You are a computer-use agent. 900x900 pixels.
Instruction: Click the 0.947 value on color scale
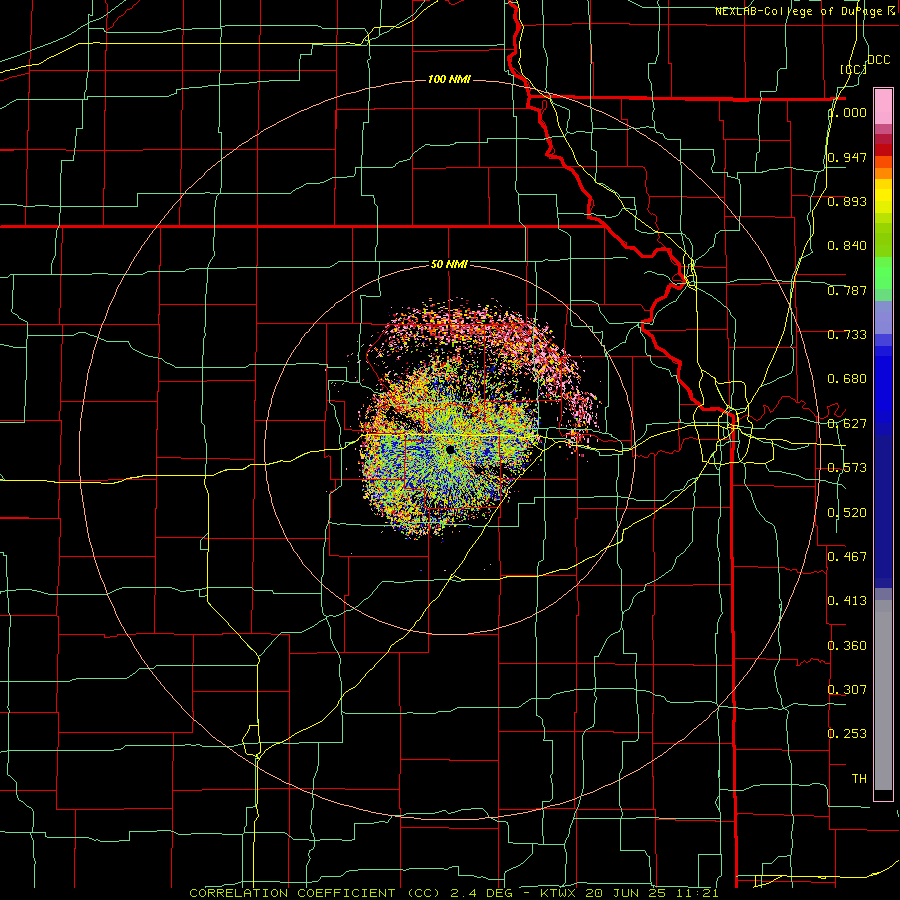click(847, 157)
